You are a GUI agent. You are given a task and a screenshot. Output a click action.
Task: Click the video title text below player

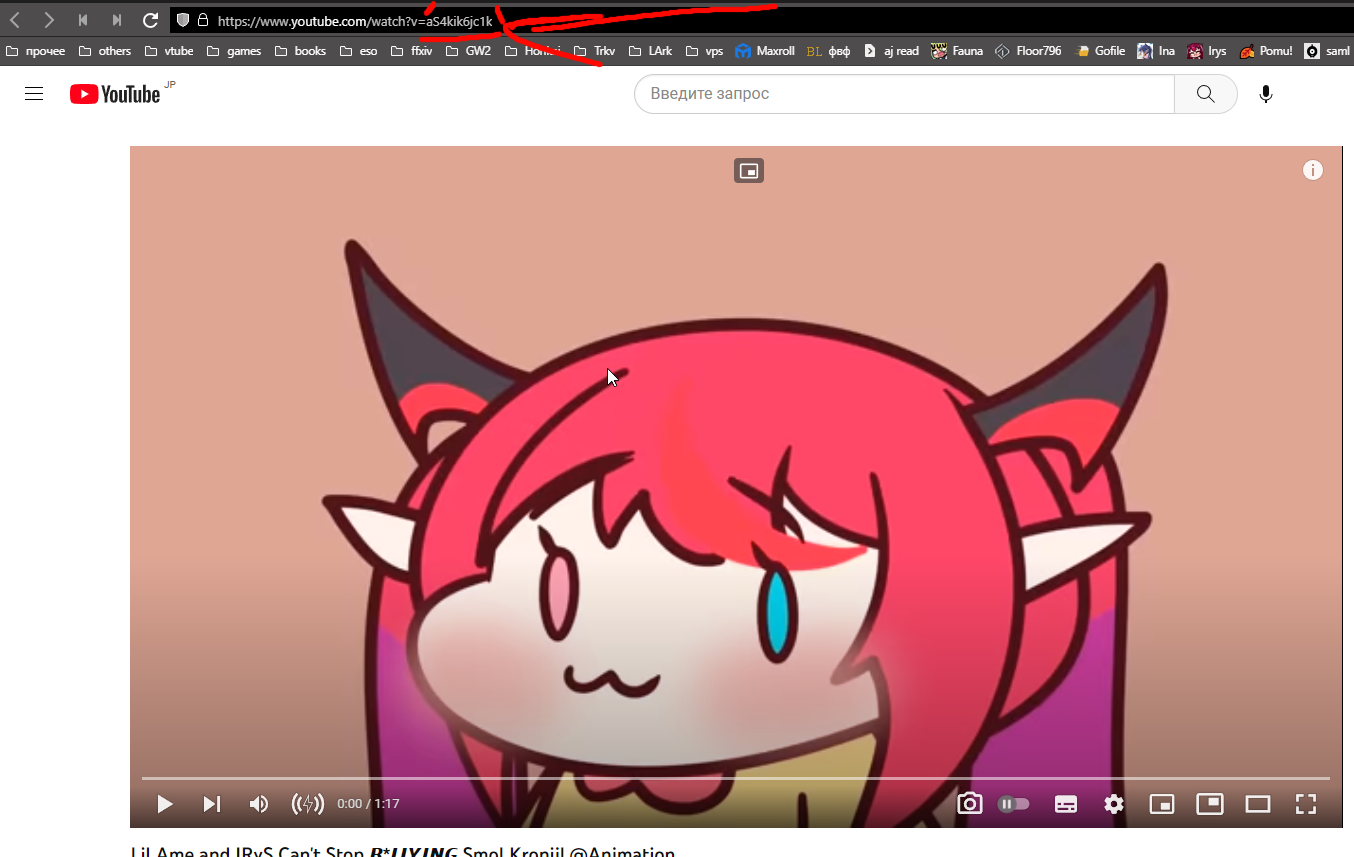tap(403, 851)
